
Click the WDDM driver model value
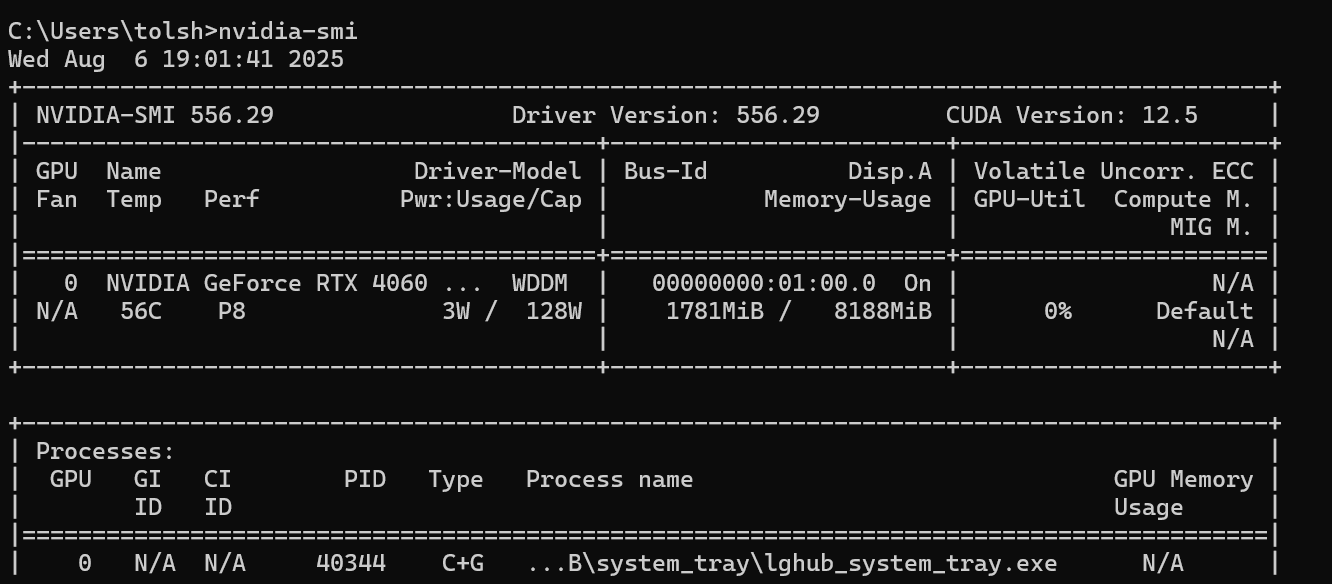coord(540,283)
